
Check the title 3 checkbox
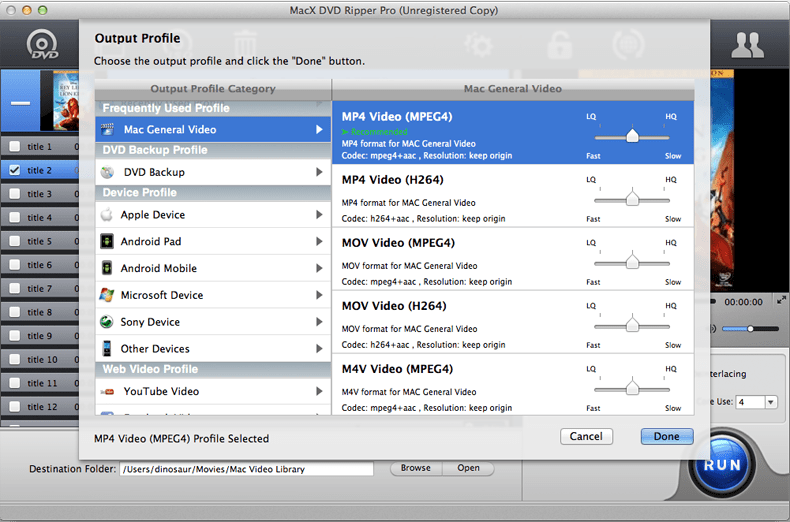pyautogui.click(x=15, y=193)
